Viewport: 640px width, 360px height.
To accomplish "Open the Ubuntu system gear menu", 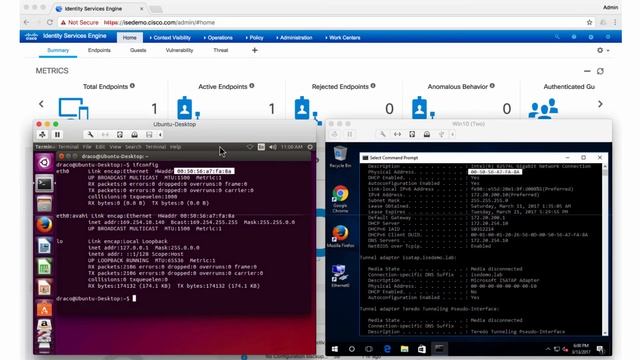I will point(310,147).
